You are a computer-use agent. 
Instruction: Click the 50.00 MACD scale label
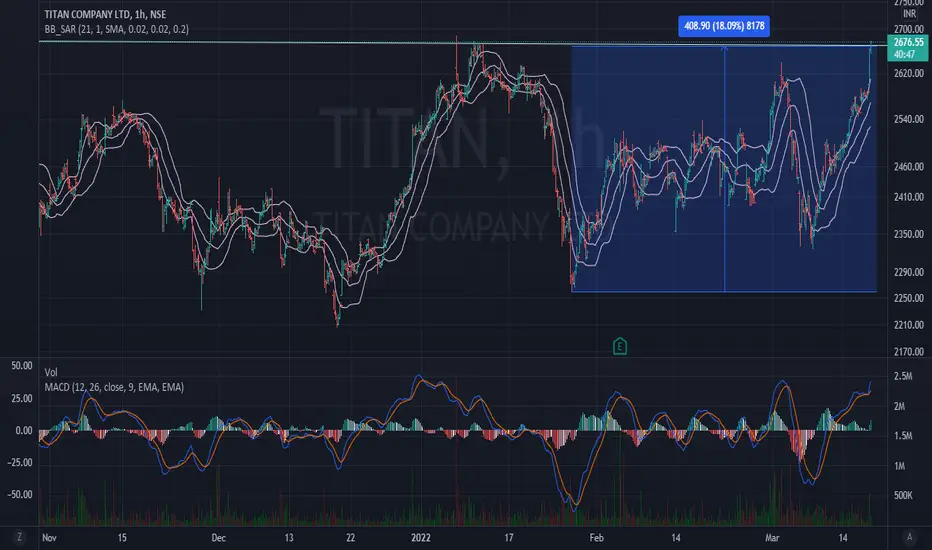coord(22,366)
